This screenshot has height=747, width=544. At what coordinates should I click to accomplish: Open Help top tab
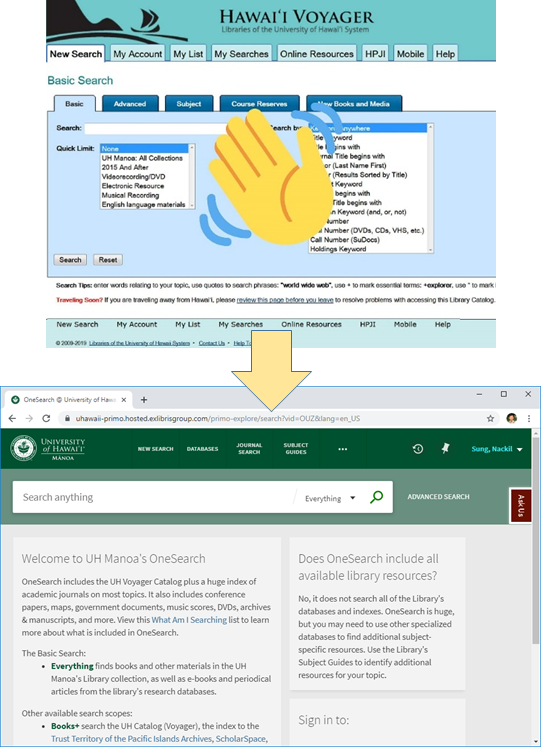point(445,54)
